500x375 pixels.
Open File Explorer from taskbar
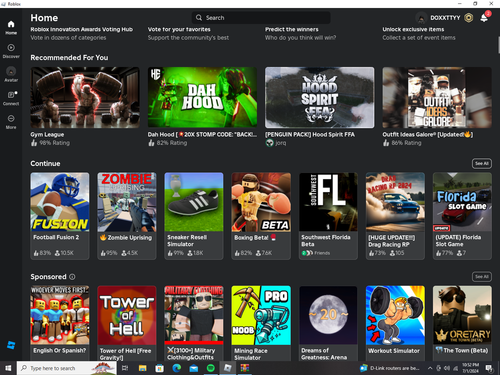[142, 368]
